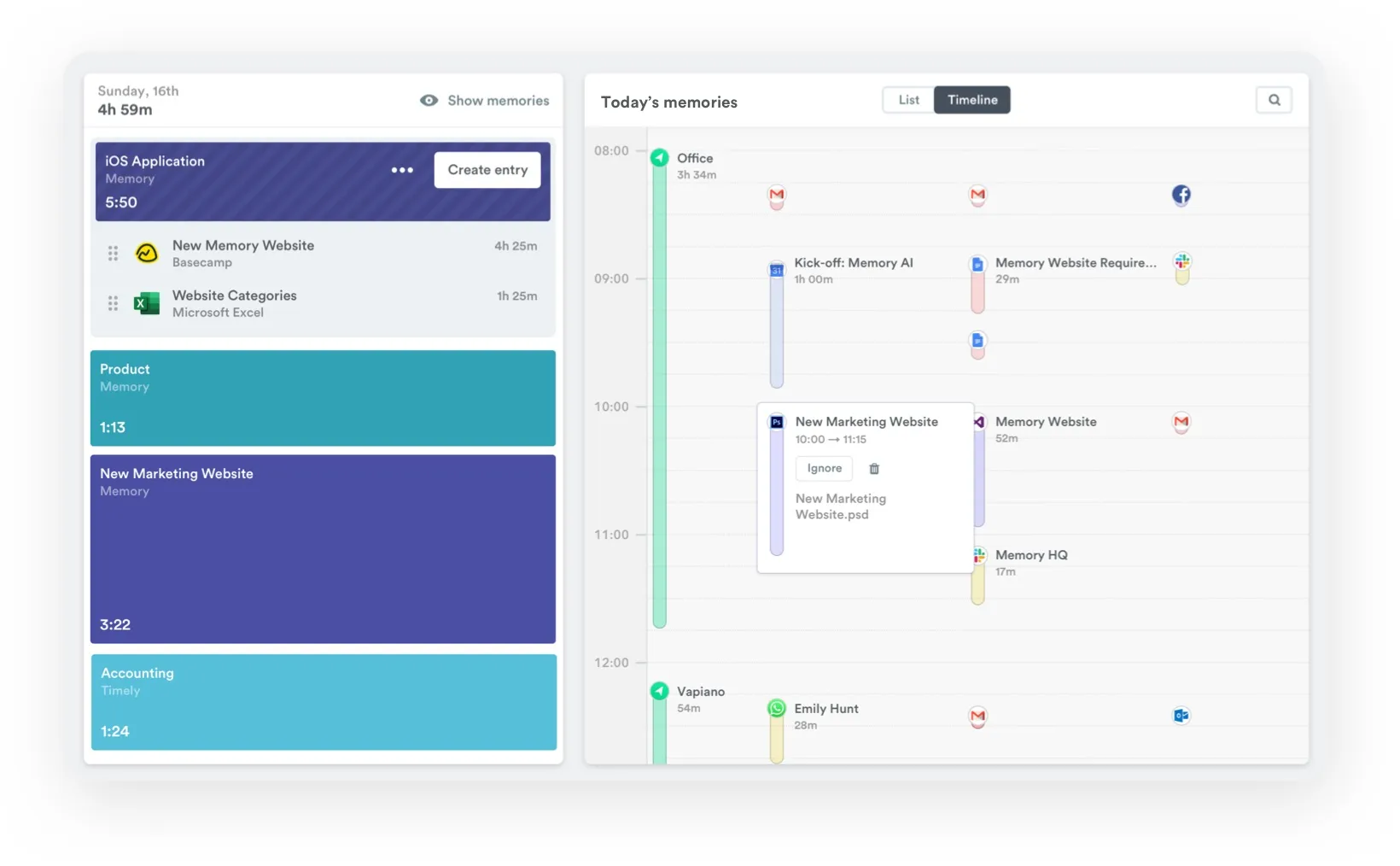Click Ignore in the memory popup
The image size is (1400, 866).
click(824, 469)
